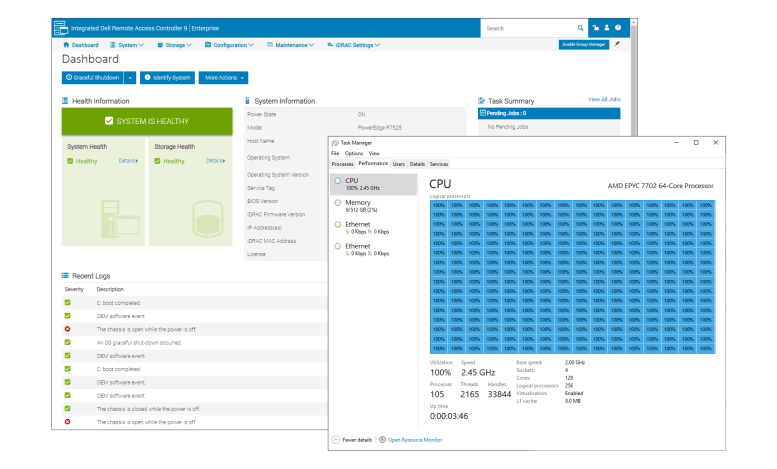
Task: Click the Pending Jobs : 0 bar
Action: pos(549,113)
